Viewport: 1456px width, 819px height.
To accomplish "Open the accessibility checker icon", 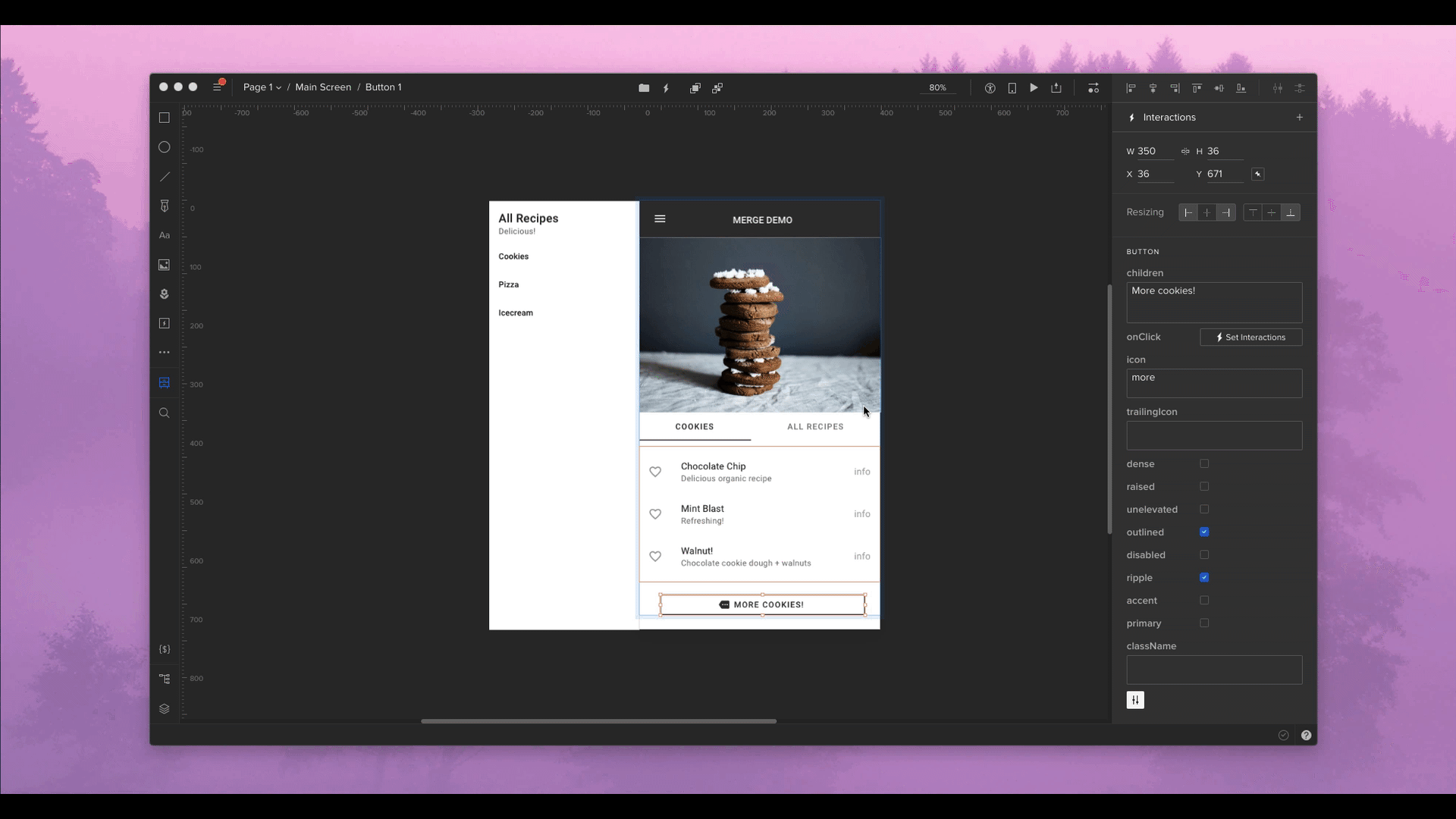I will coord(990,88).
